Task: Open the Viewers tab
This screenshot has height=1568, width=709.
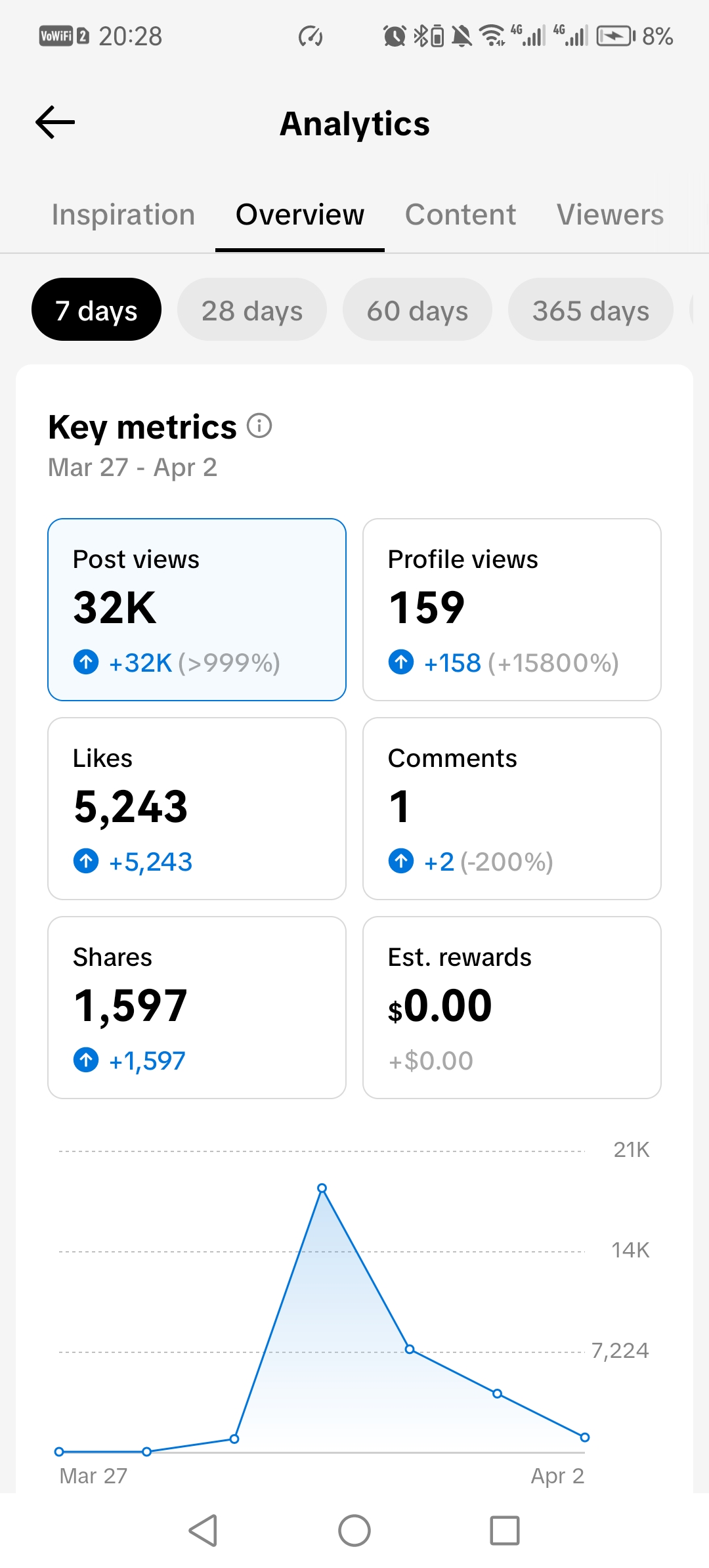Action: [610, 215]
